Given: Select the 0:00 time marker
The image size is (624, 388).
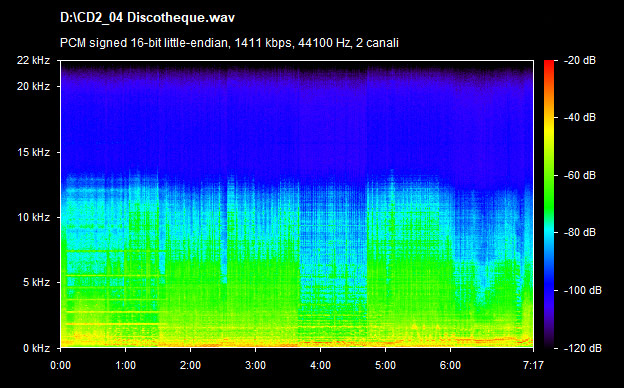Looking at the screenshot, I should coord(60,365).
